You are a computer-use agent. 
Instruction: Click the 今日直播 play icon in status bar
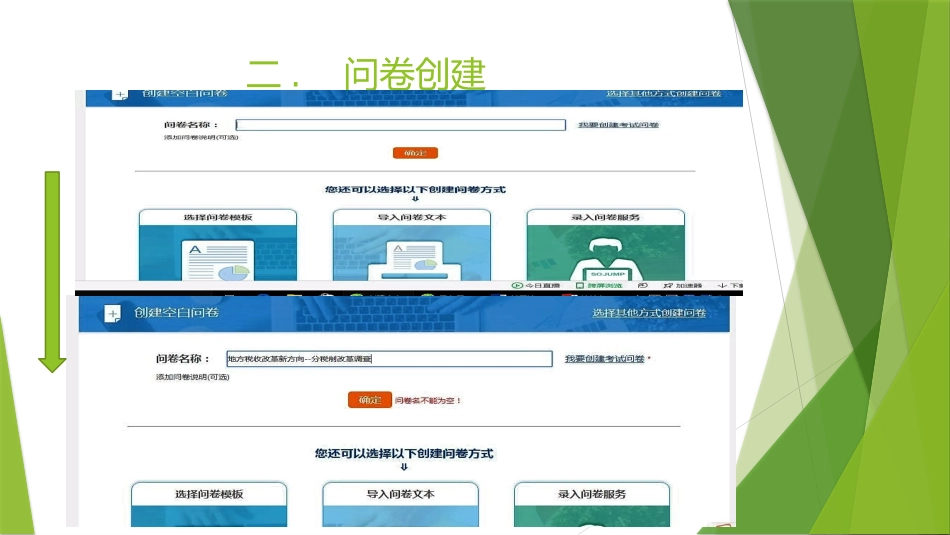tap(517, 285)
